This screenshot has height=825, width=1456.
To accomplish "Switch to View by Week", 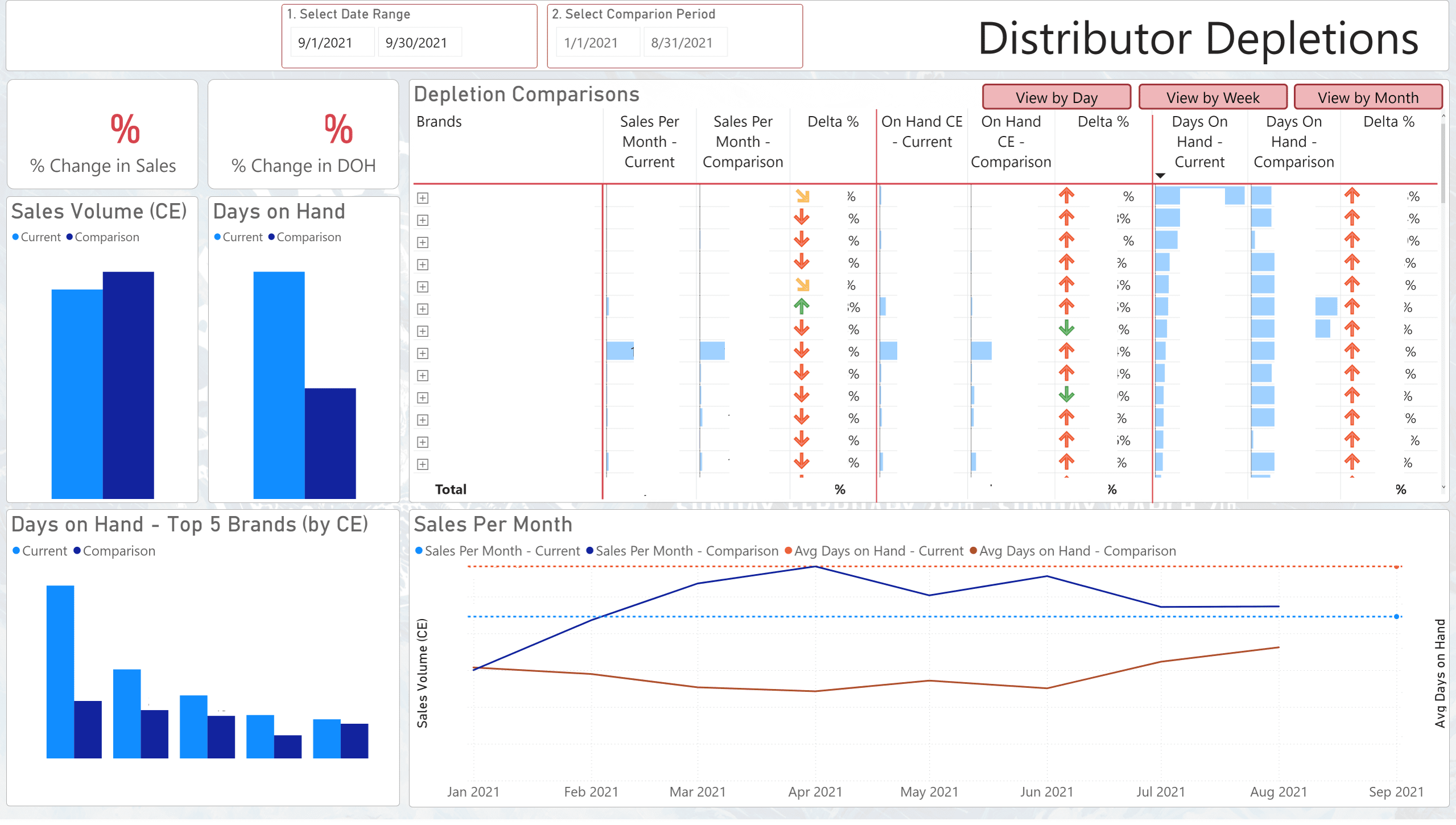I will point(1212,97).
